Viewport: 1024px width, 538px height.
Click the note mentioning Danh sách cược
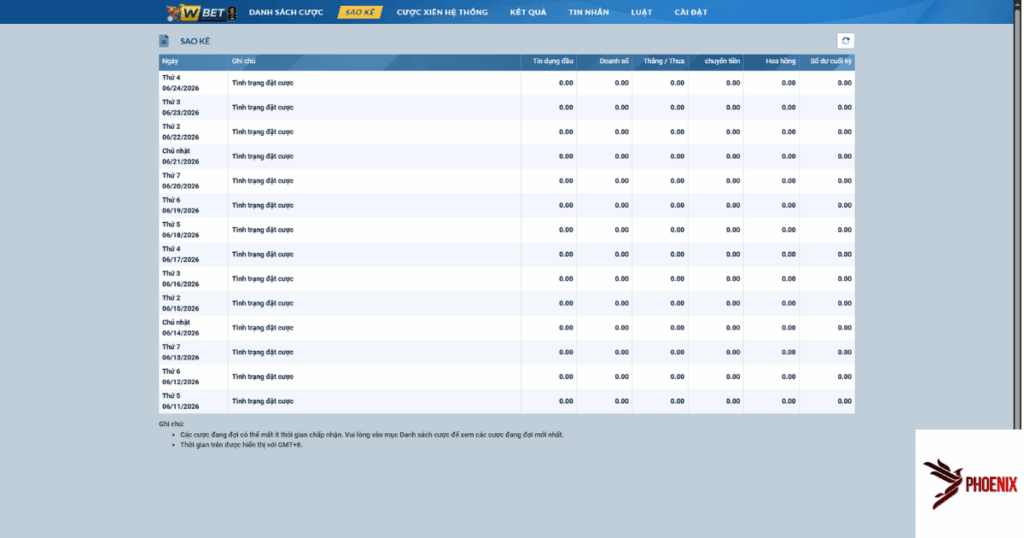(372, 435)
